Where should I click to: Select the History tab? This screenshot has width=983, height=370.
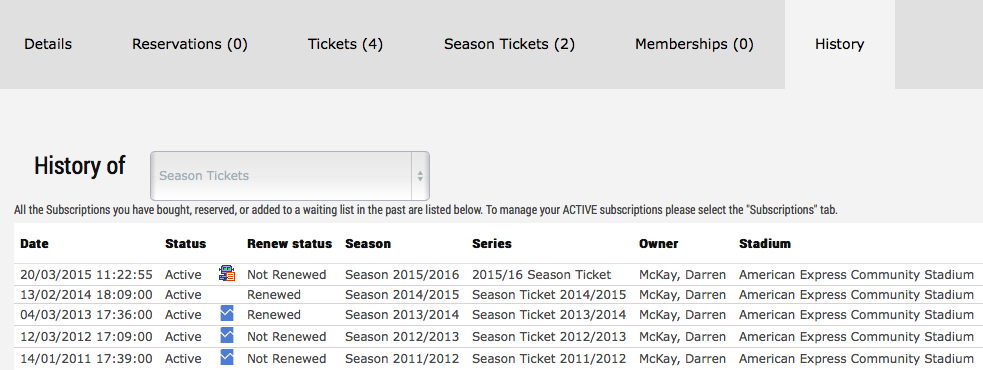(x=839, y=45)
